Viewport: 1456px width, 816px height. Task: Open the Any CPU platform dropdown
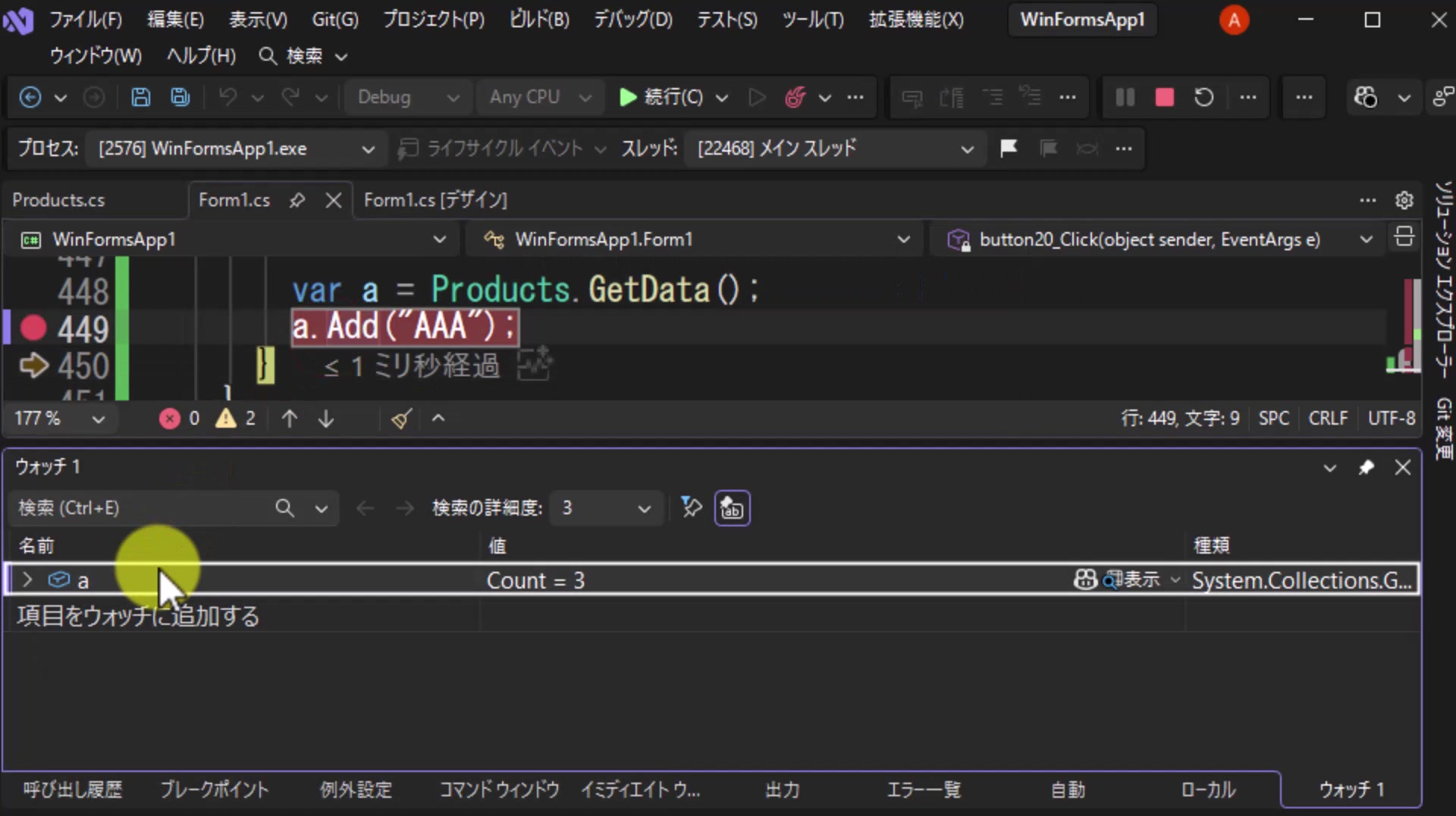[x=540, y=97]
